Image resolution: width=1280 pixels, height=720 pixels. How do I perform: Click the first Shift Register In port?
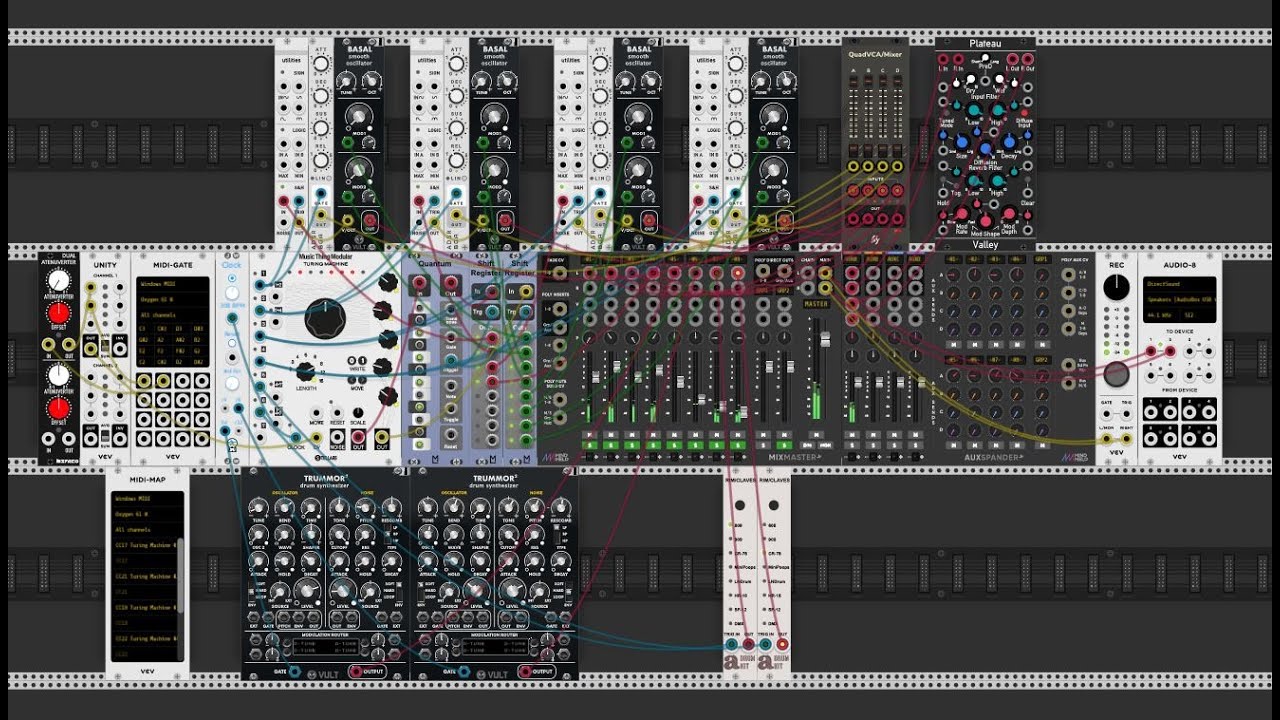pos(492,291)
